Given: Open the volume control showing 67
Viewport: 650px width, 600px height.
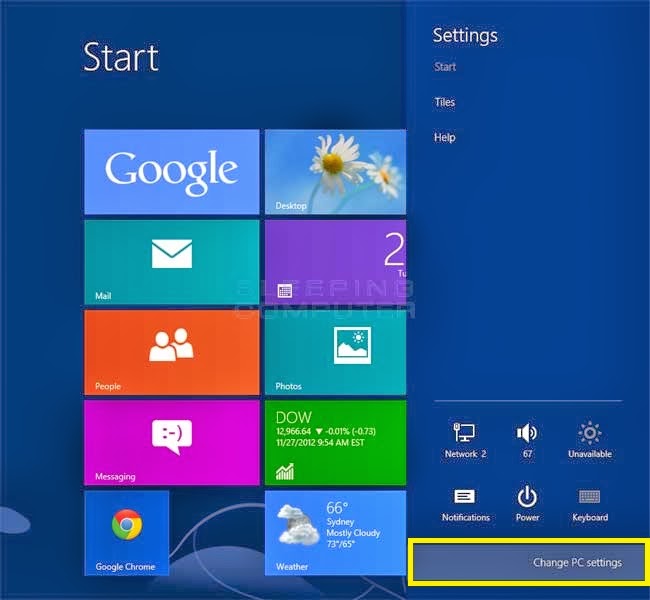Looking at the screenshot, I should [x=527, y=440].
